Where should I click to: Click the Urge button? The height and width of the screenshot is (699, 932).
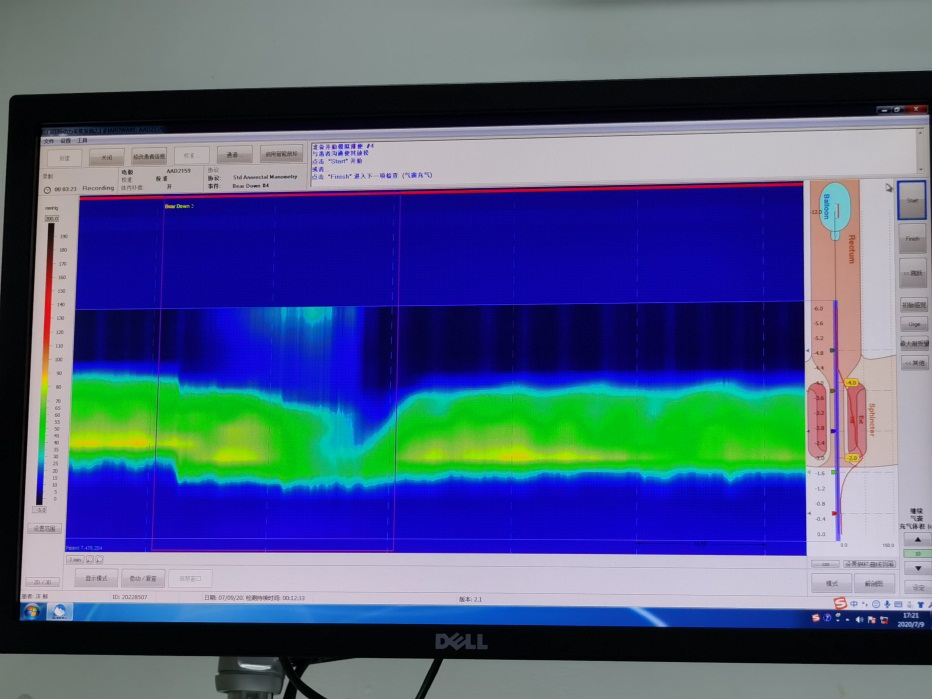tap(914, 324)
